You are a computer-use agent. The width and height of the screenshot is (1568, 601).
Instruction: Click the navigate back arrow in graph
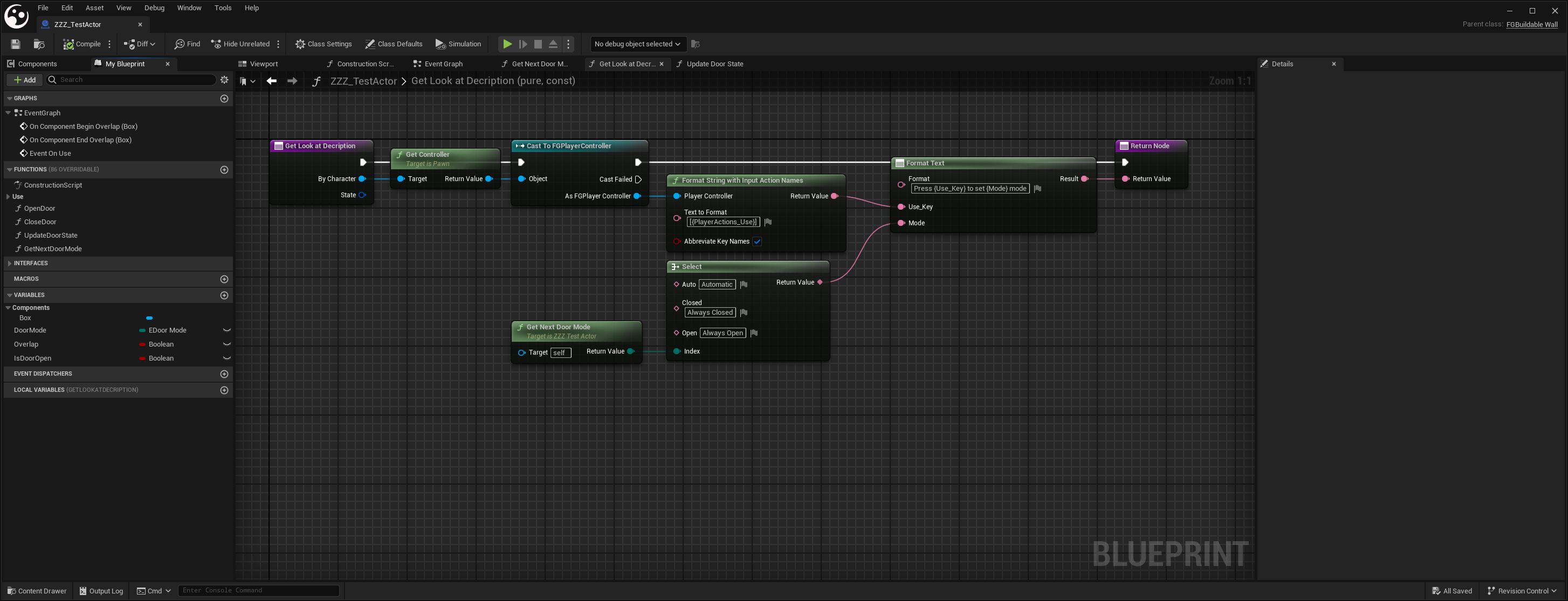(271, 81)
